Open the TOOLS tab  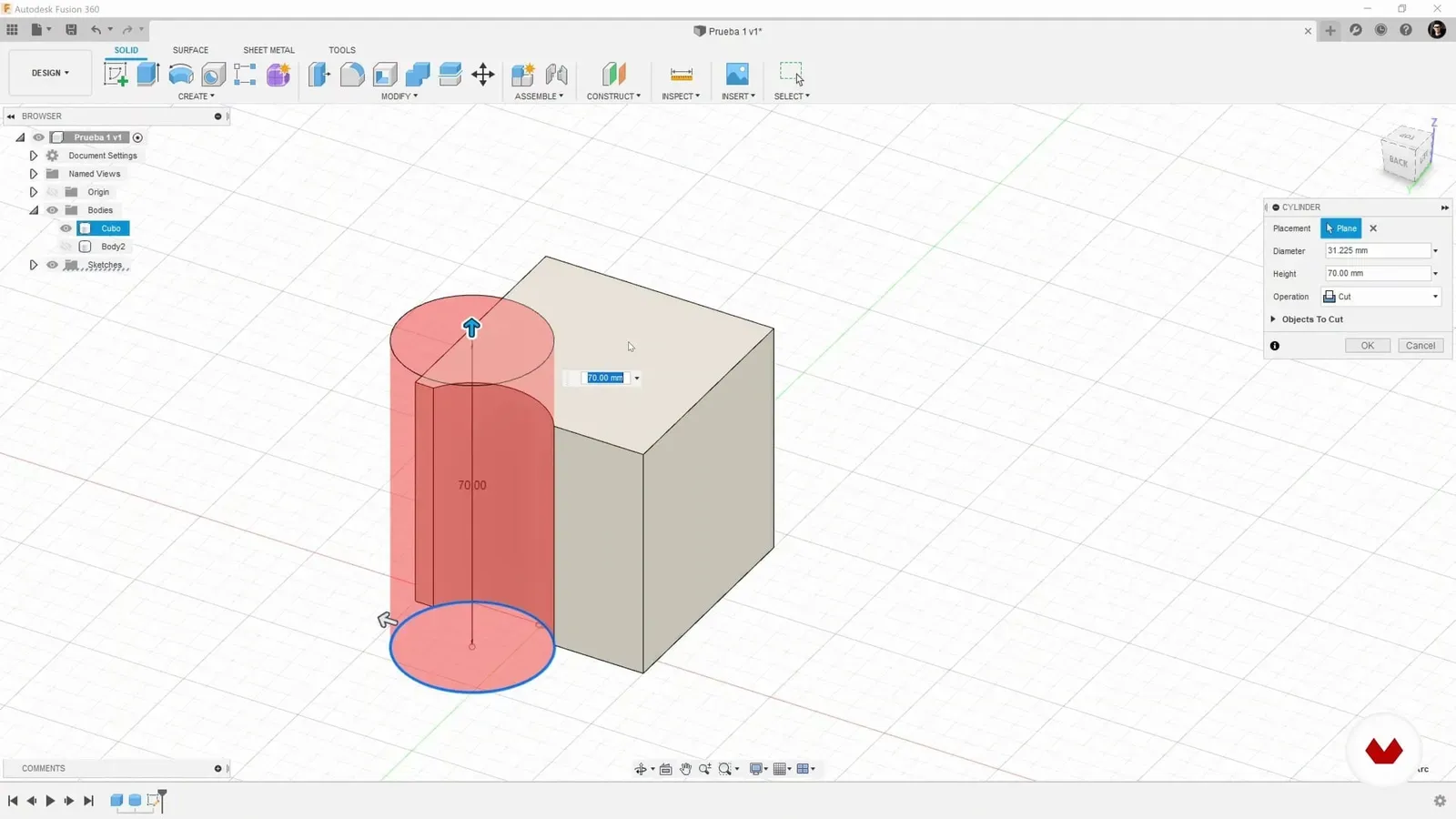click(x=342, y=50)
